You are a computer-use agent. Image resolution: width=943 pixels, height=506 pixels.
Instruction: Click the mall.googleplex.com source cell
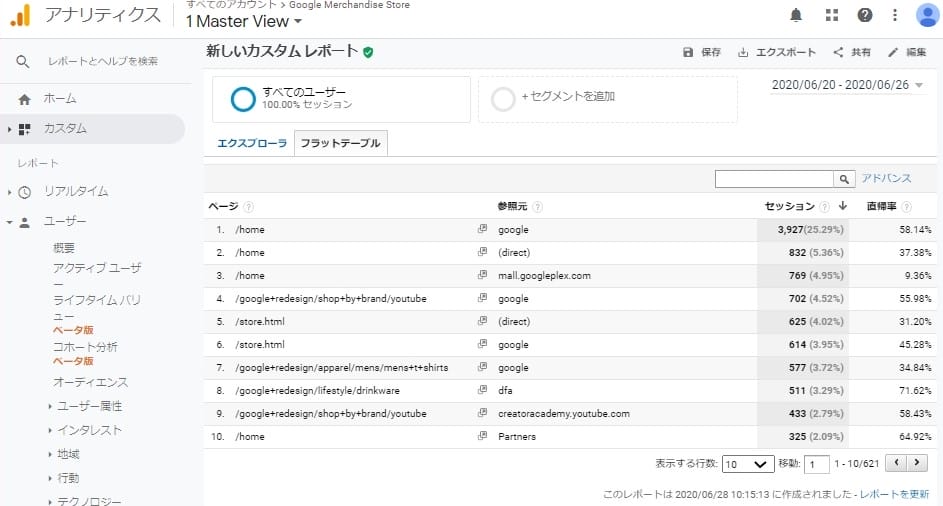(x=544, y=276)
